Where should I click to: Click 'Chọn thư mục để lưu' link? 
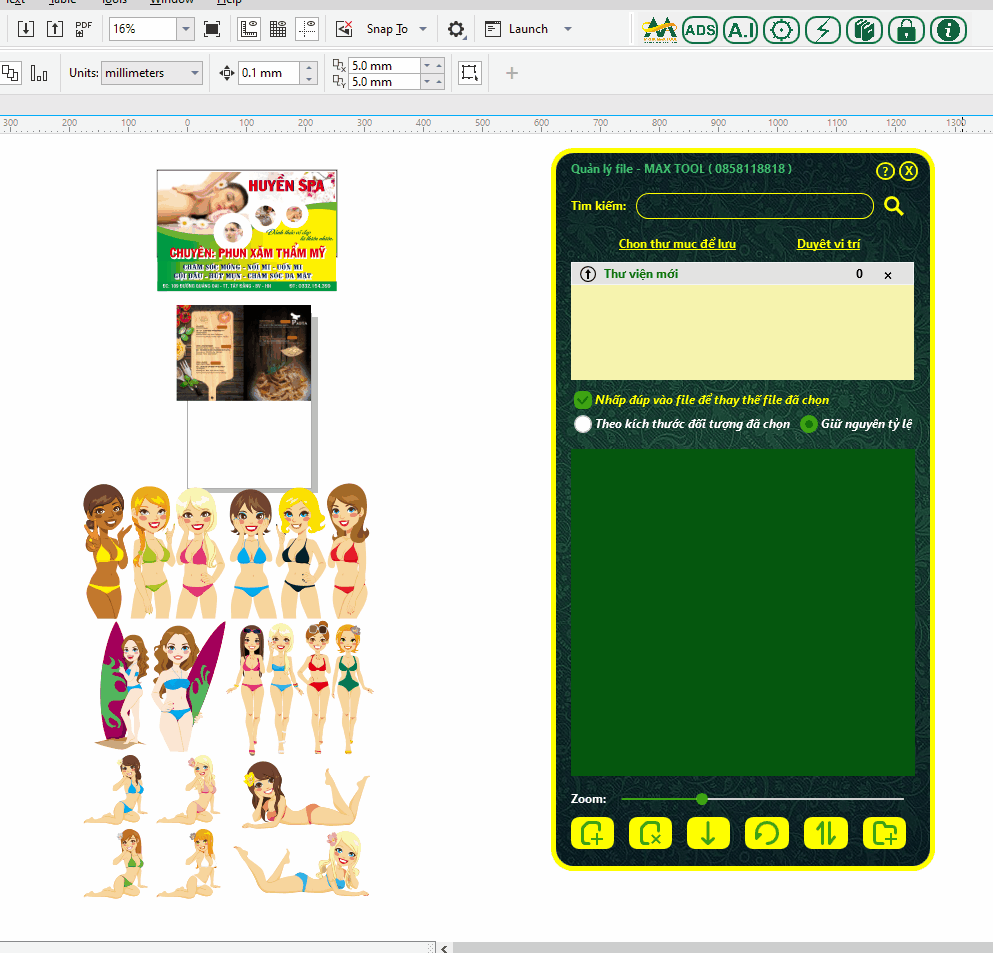point(677,244)
